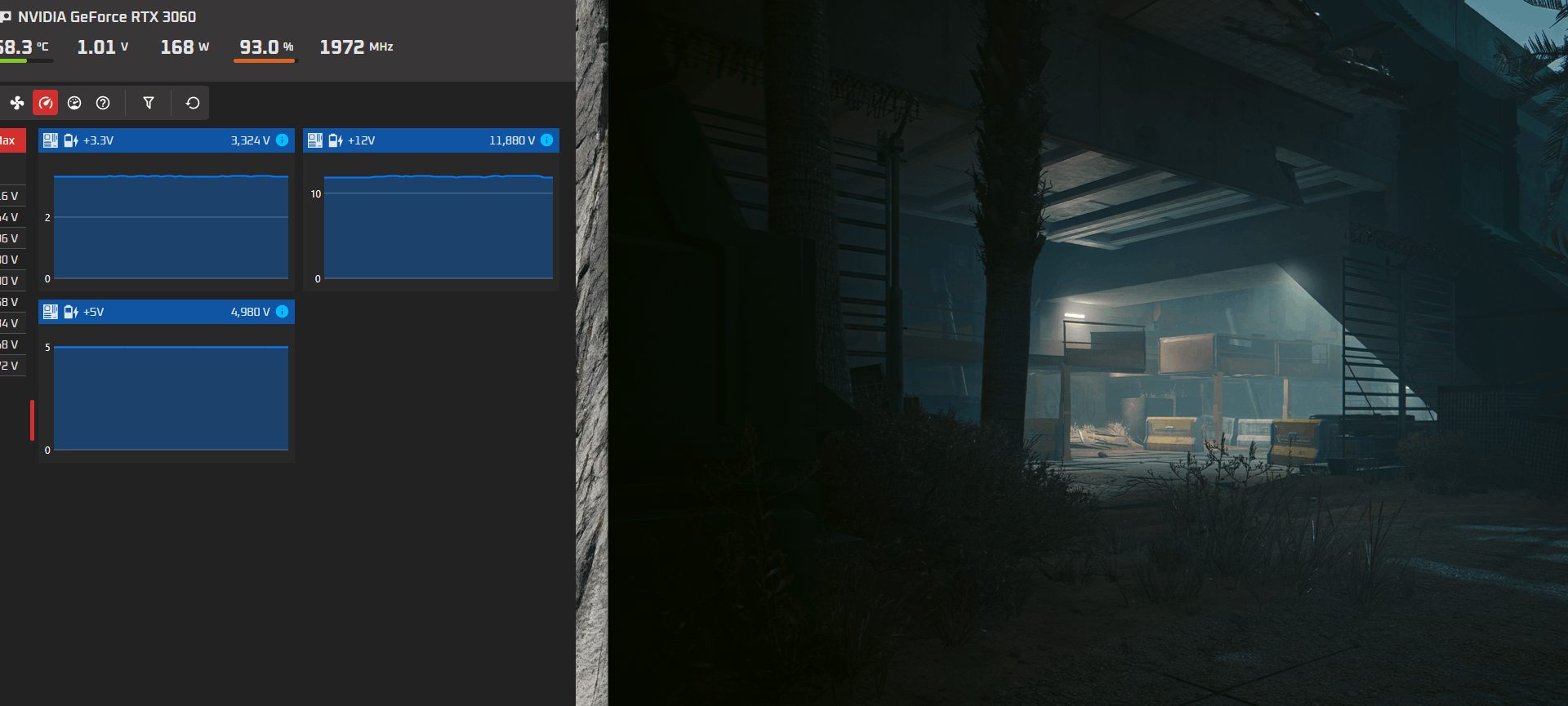Click the dial gauge icon in toolbar
The height and width of the screenshot is (706, 1568).
pos(74,103)
